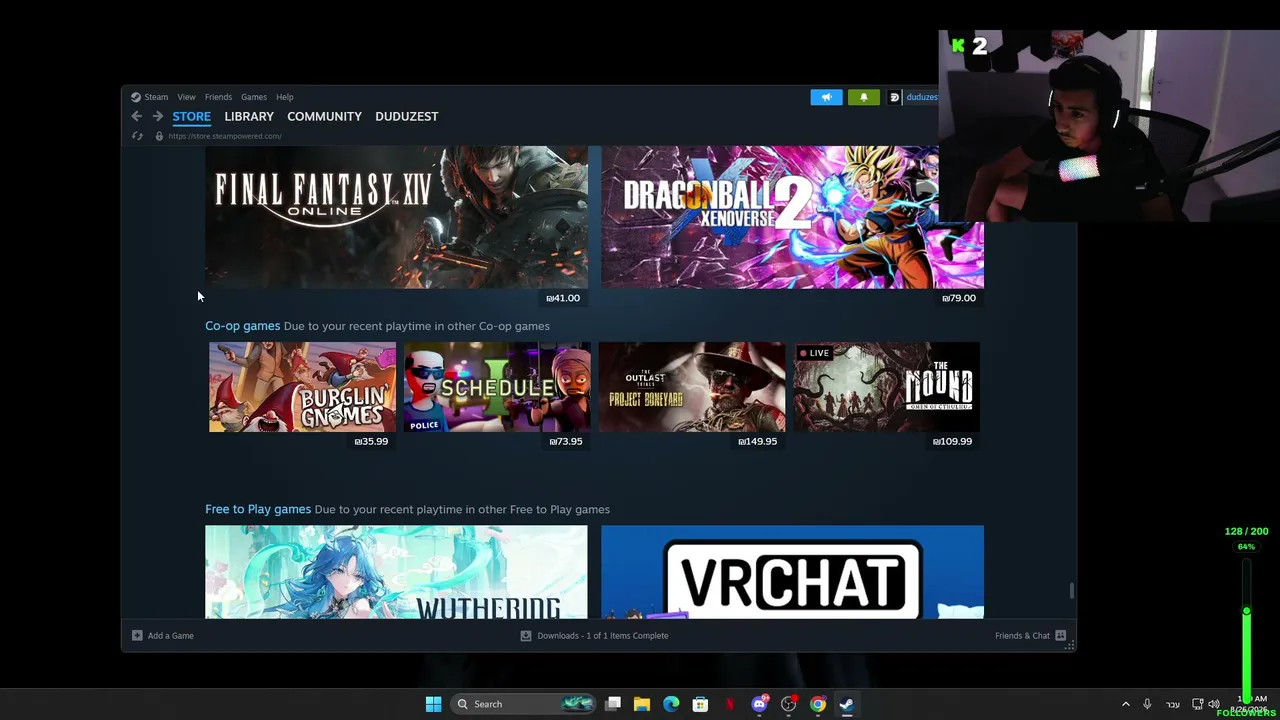Screen dimensions: 1280x720
Task: Open the Friends & Chat icon
Action: point(1061,635)
